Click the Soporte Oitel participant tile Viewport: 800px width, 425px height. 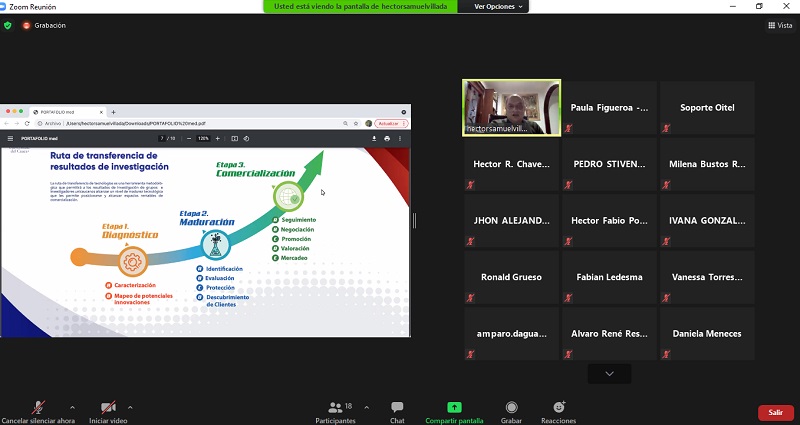tap(707, 107)
